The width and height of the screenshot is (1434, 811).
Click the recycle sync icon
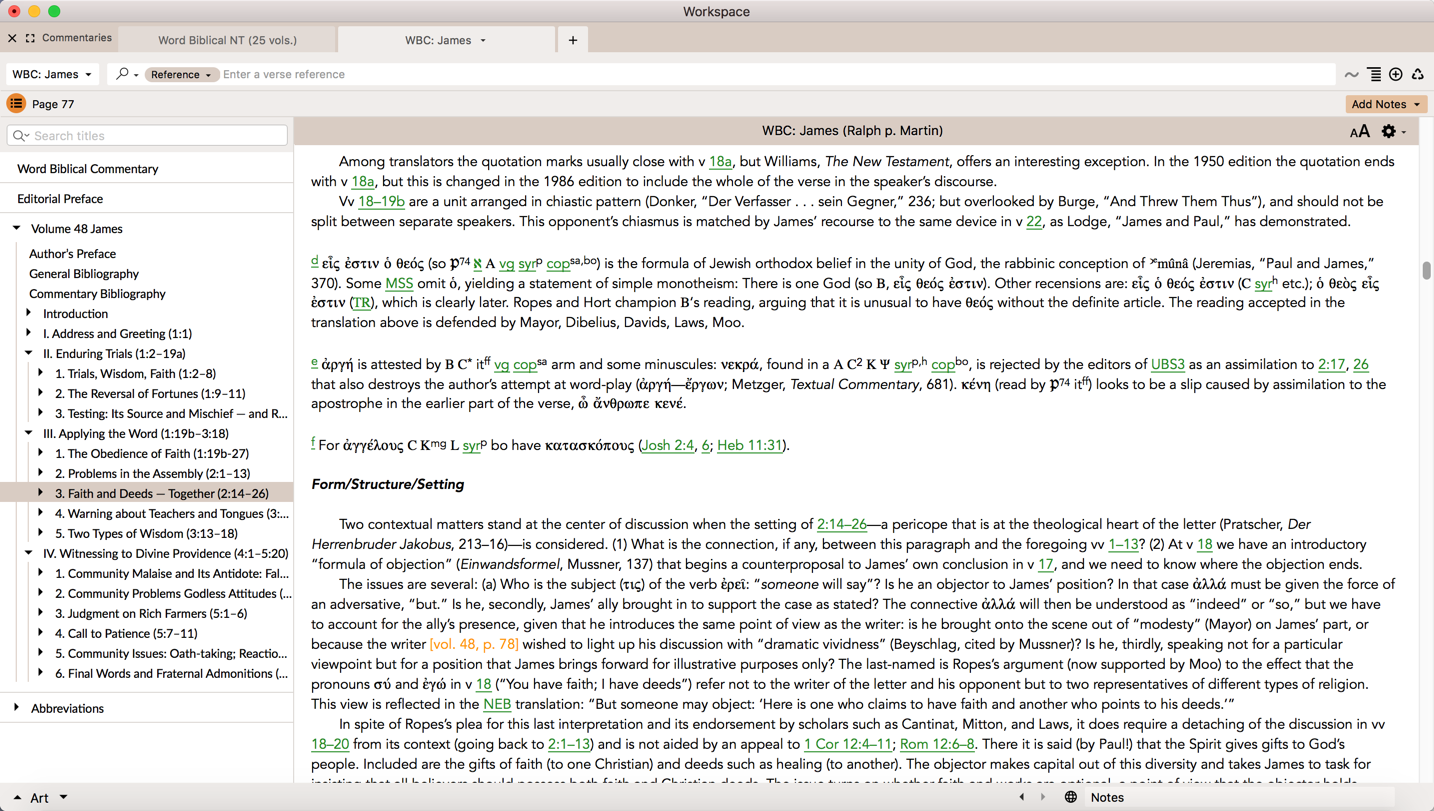1418,74
